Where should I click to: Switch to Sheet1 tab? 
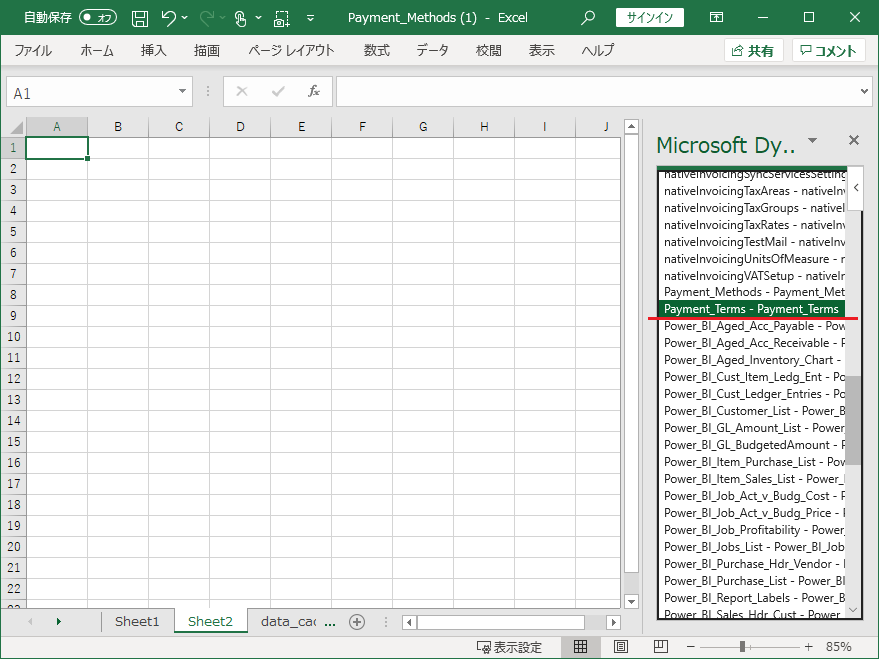[x=137, y=621]
